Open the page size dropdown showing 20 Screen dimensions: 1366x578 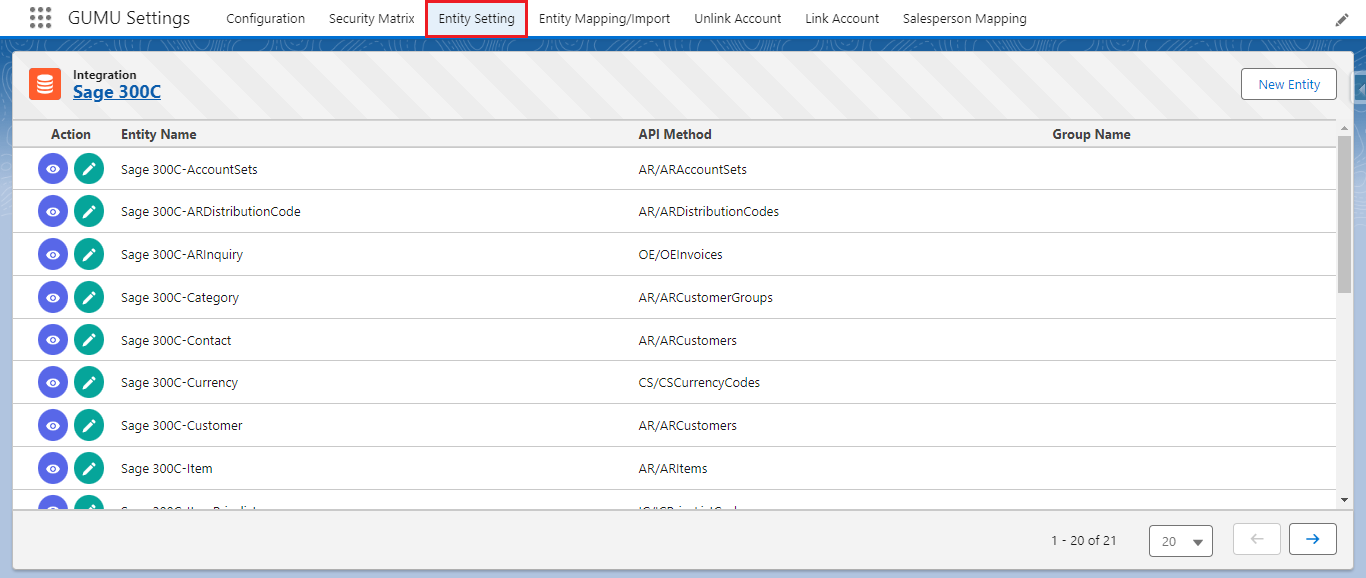(1181, 541)
